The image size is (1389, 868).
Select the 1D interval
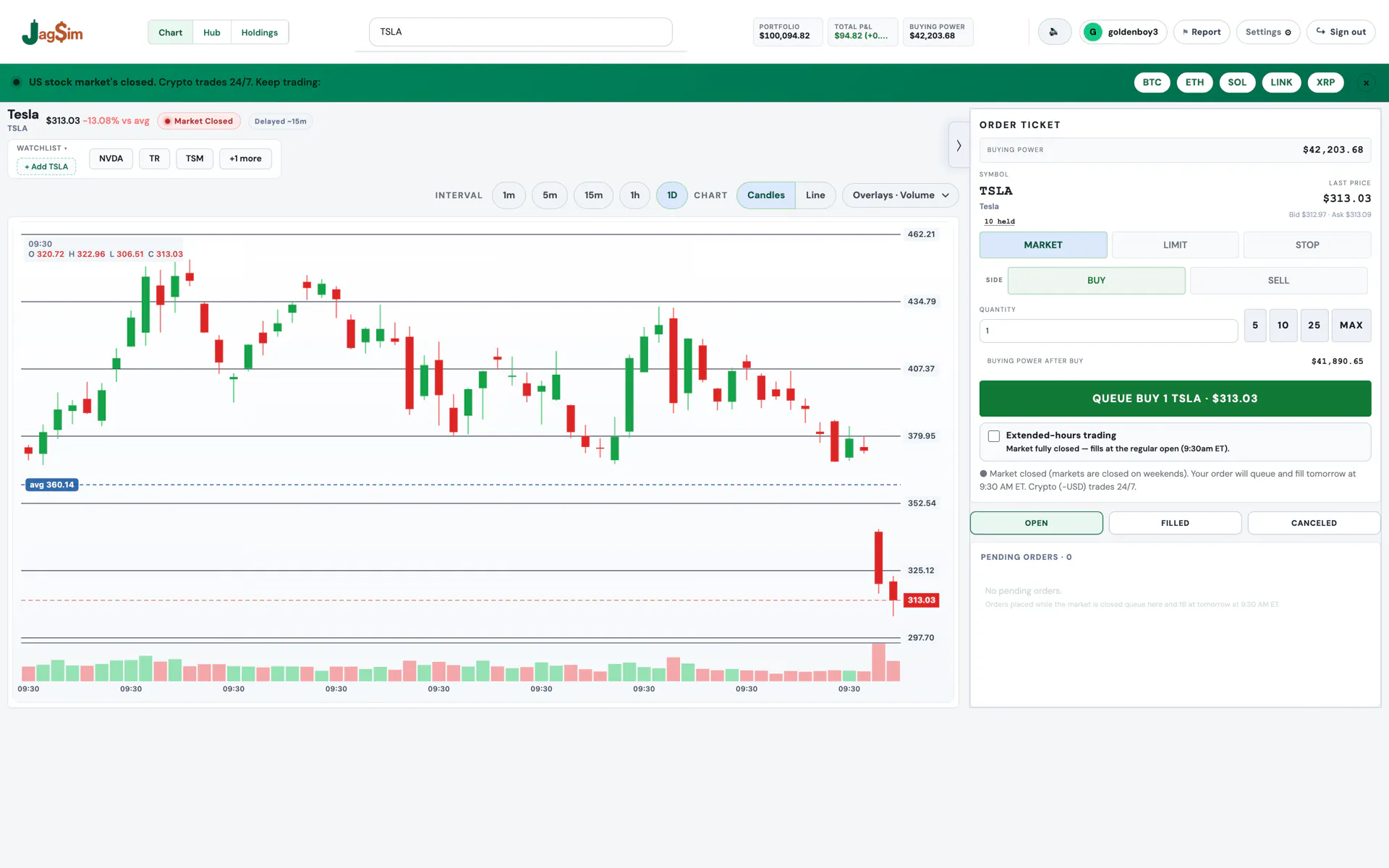[672, 195]
